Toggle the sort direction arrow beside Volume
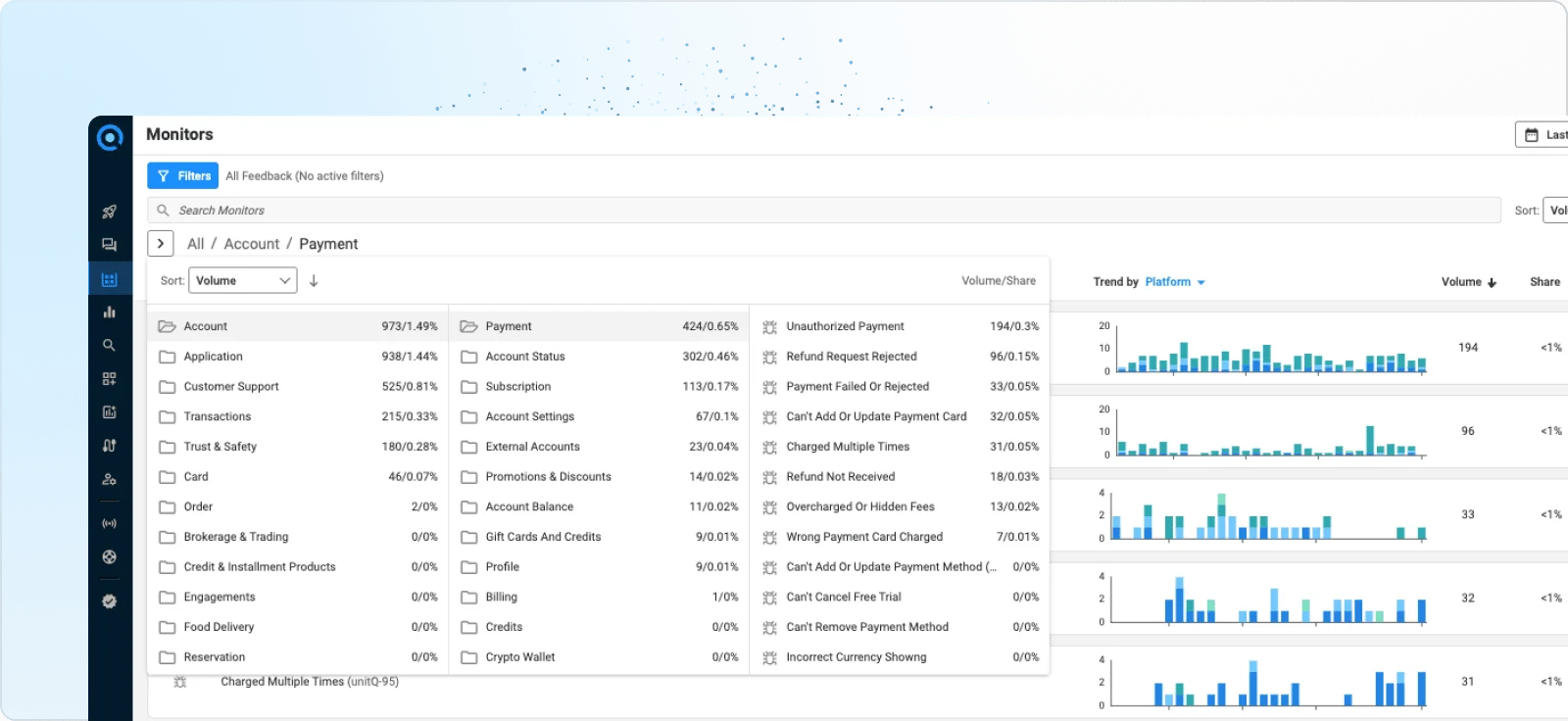This screenshot has width=1568, height=721. [314, 280]
